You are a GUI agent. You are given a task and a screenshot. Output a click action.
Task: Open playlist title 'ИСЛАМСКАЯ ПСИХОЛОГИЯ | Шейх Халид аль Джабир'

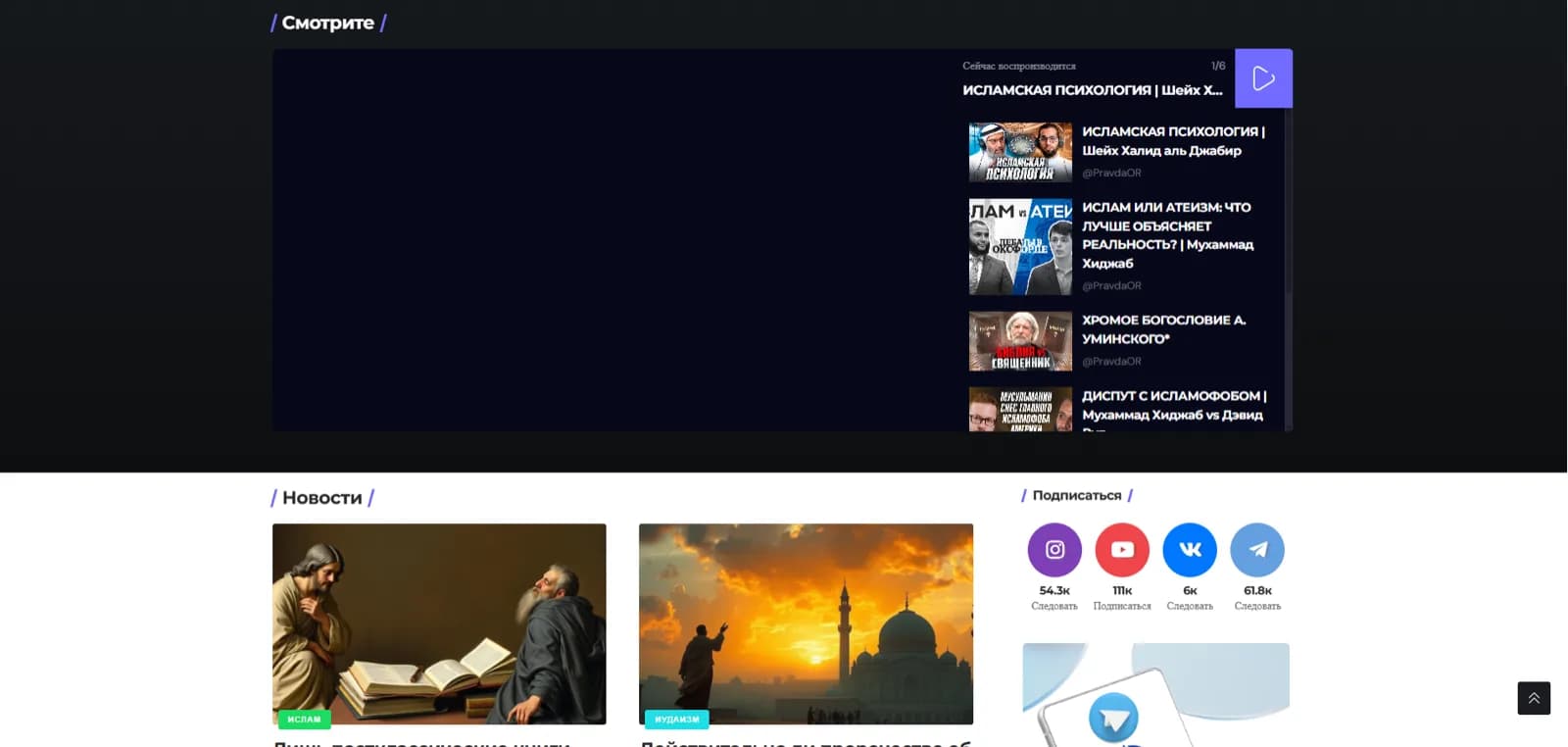[1173, 141]
